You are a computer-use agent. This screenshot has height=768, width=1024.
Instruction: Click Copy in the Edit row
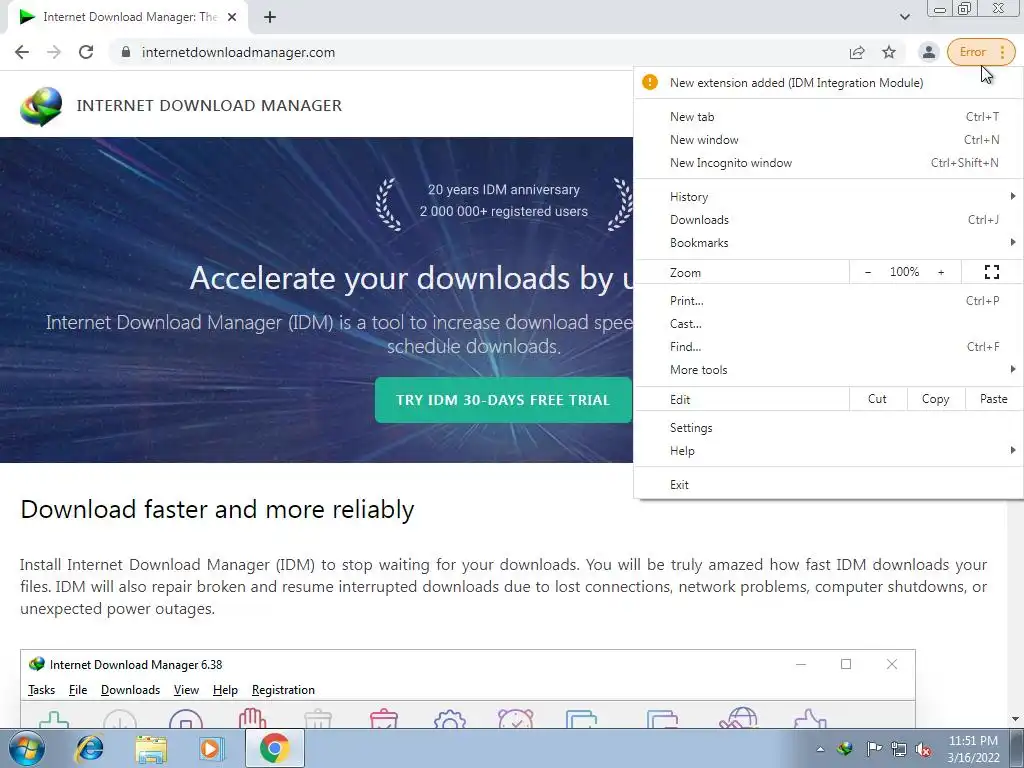tap(935, 399)
